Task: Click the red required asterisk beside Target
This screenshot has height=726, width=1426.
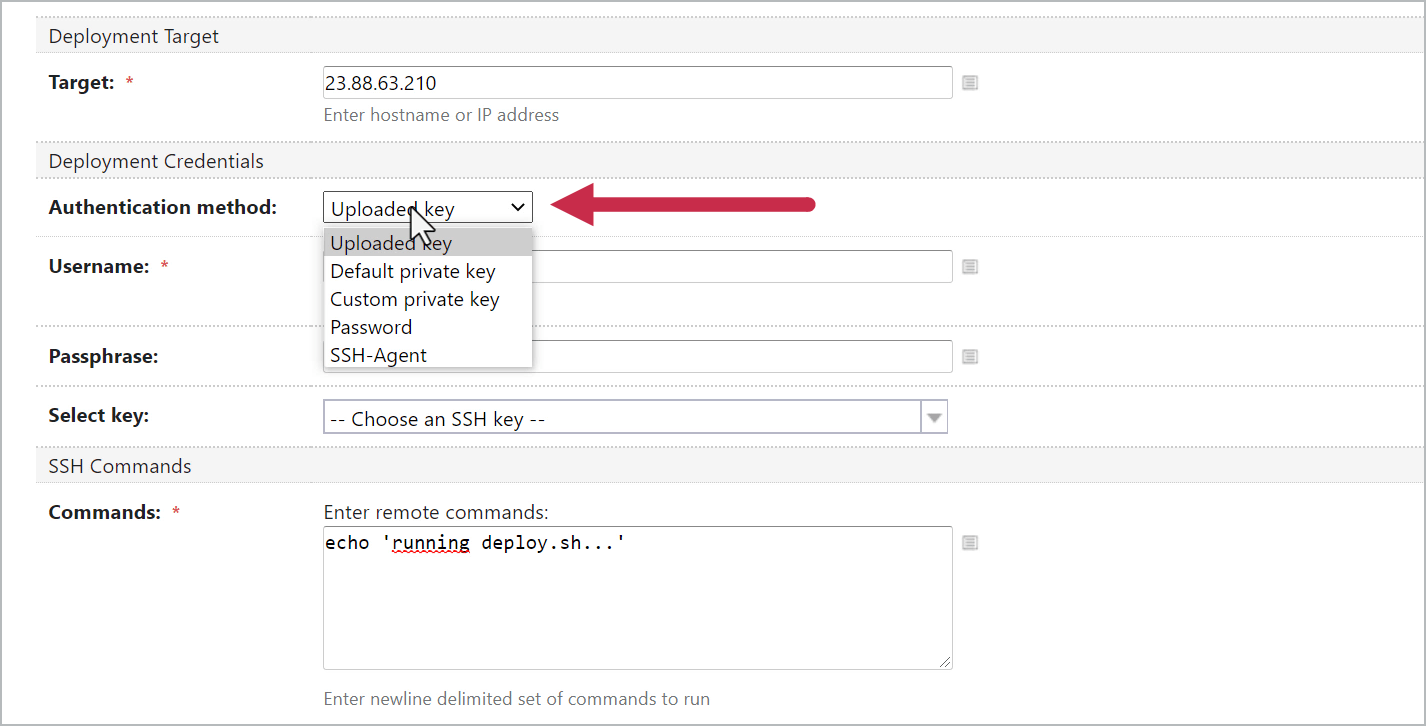Action: [x=128, y=82]
